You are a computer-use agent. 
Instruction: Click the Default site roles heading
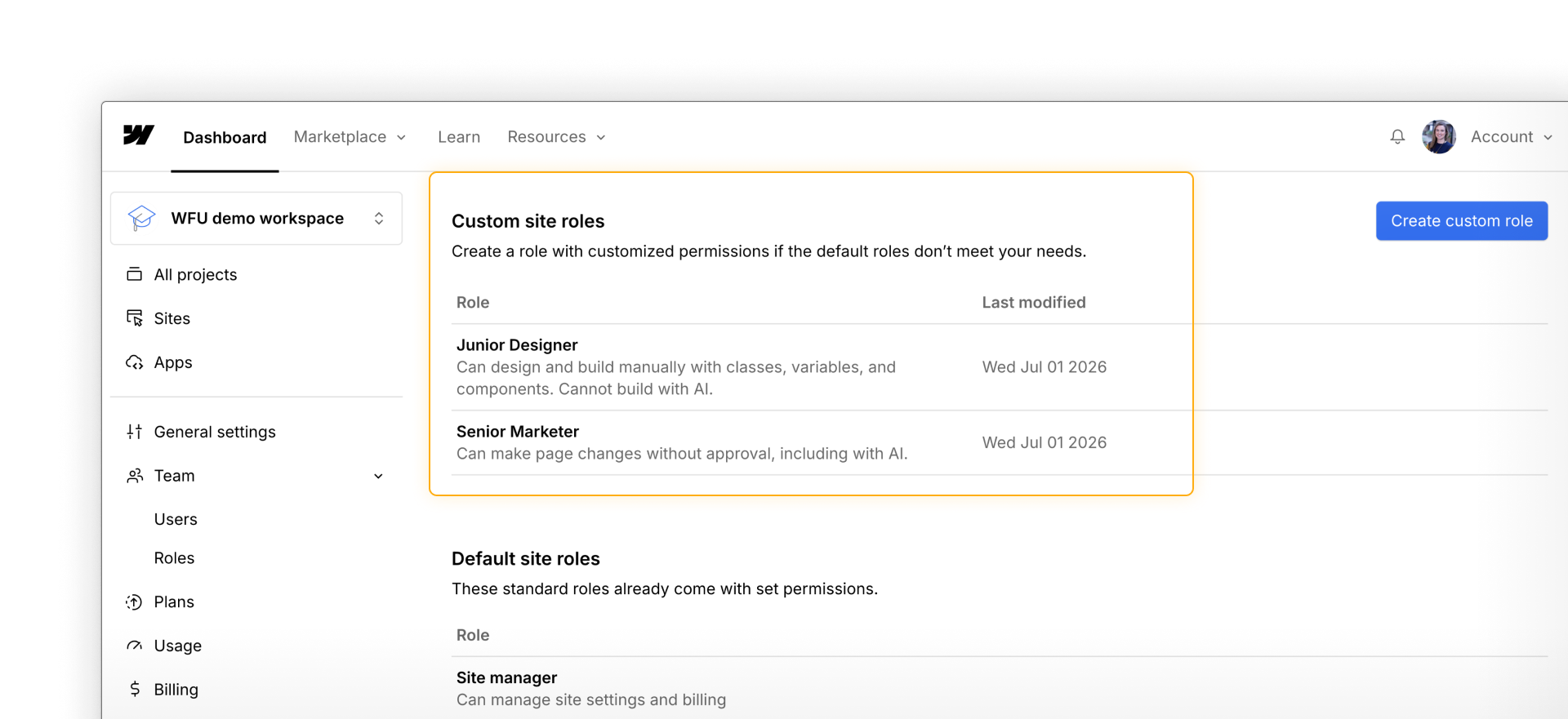(x=526, y=559)
